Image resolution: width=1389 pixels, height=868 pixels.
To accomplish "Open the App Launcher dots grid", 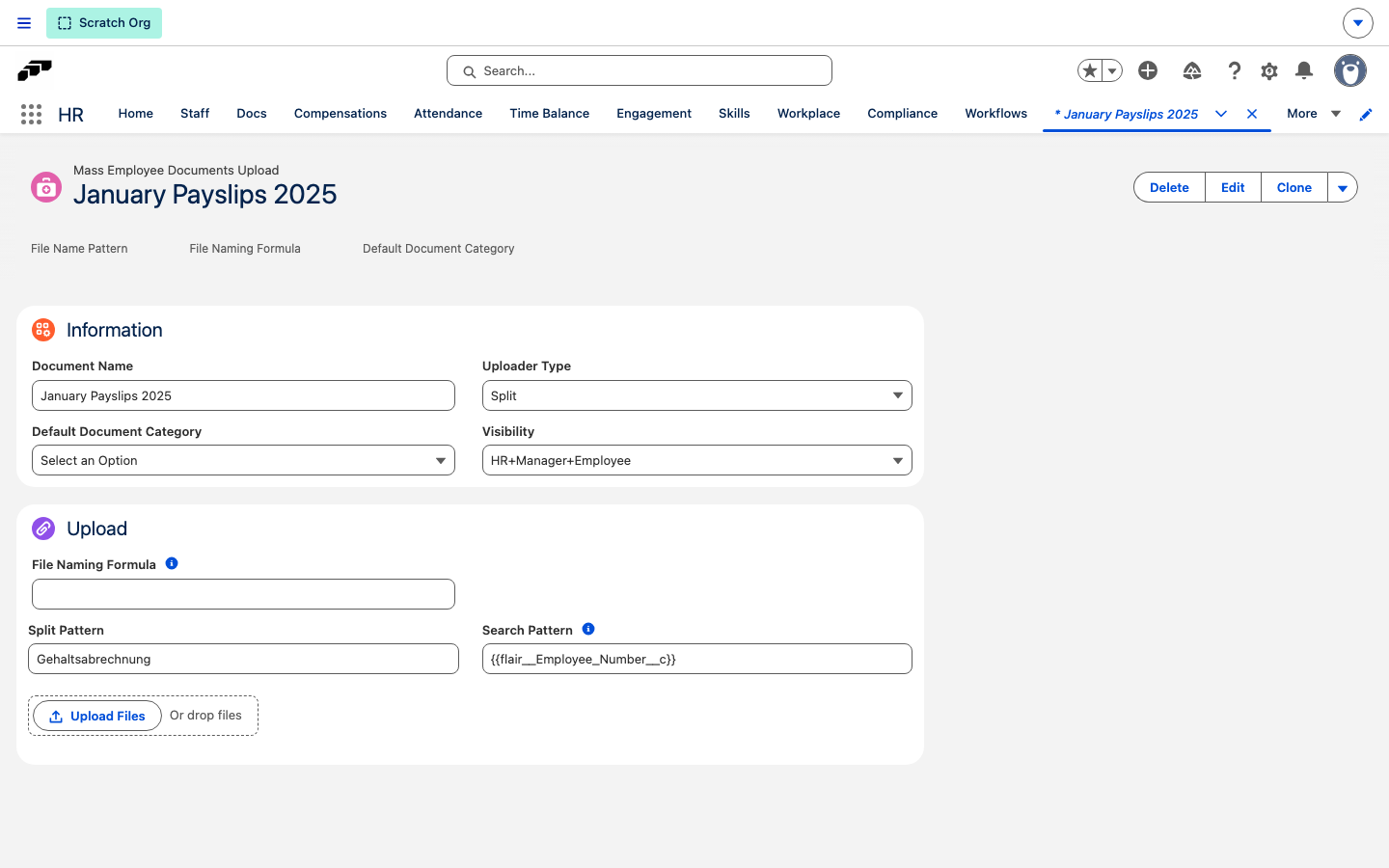I will point(31,114).
